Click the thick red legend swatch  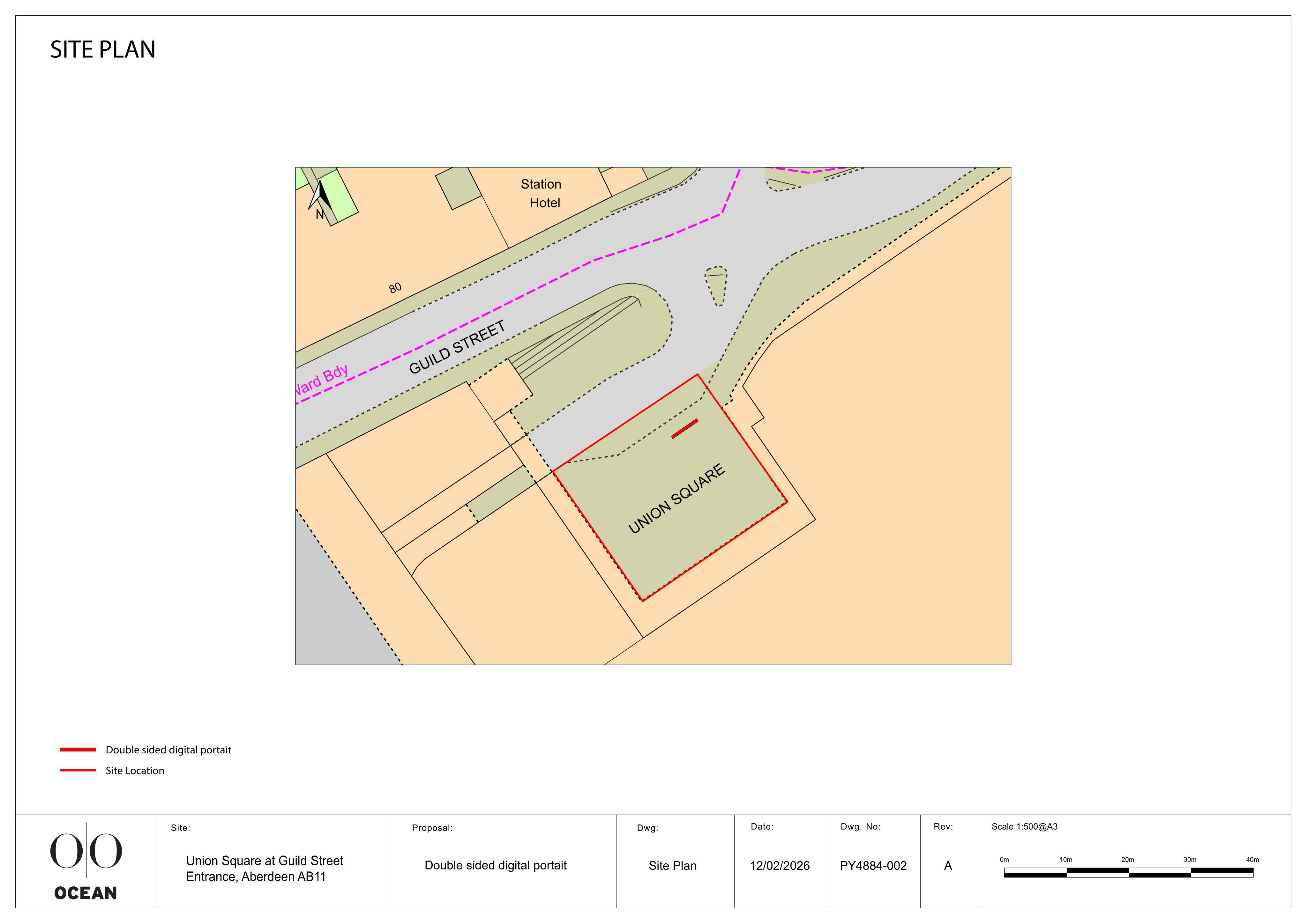[x=78, y=750]
